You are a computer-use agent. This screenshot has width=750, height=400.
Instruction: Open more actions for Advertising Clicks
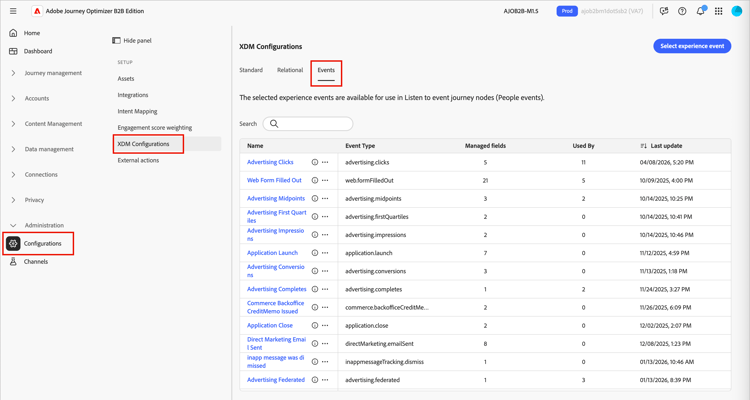click(x=325, y=162)
